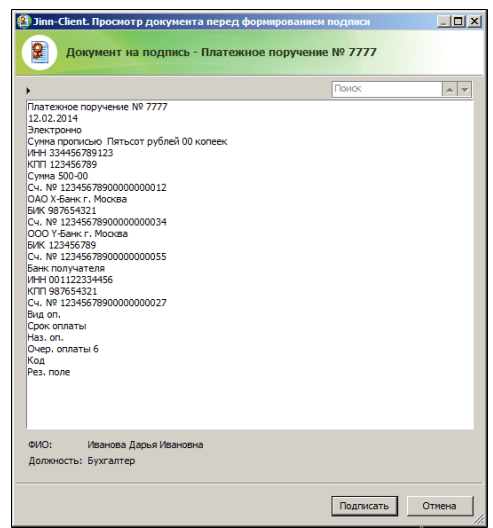Image resolution: width=493 pixels, height=528 pixels.
Task: Close the Jinn-Client window
Action: (x=474, y=22)
